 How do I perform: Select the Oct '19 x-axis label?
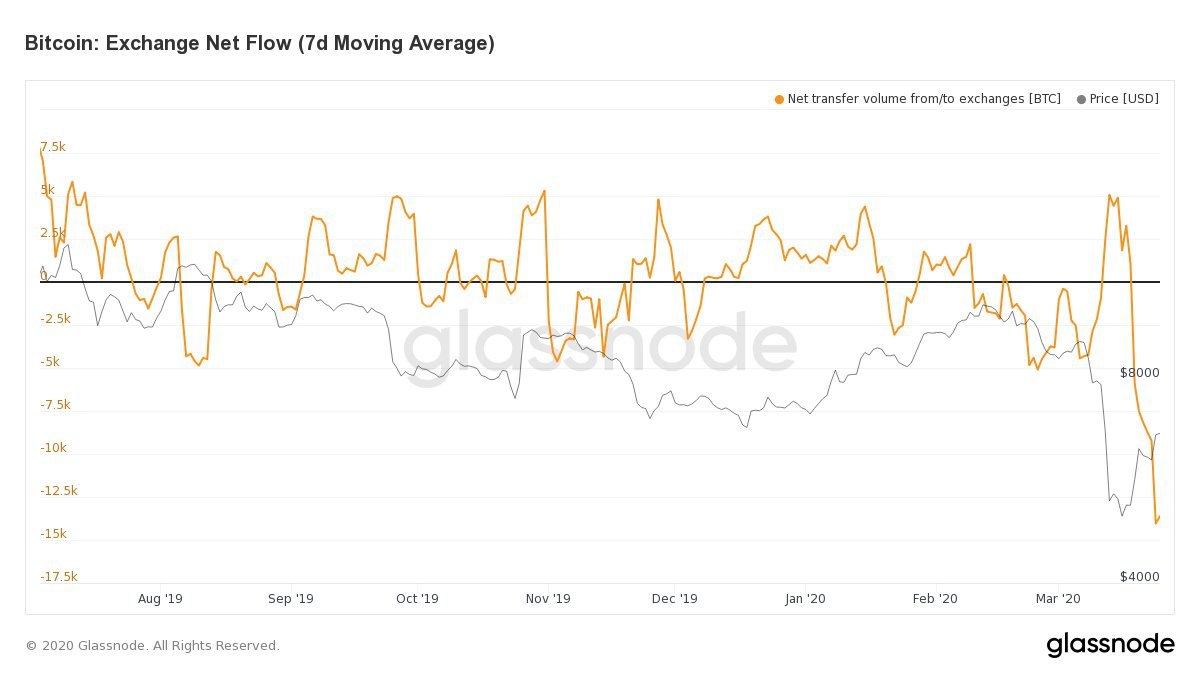(x=417, y=599)
